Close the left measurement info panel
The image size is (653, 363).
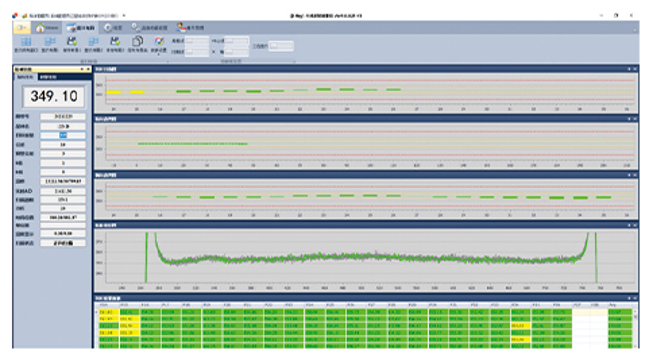pyautogui.click(x=88, y=69)
